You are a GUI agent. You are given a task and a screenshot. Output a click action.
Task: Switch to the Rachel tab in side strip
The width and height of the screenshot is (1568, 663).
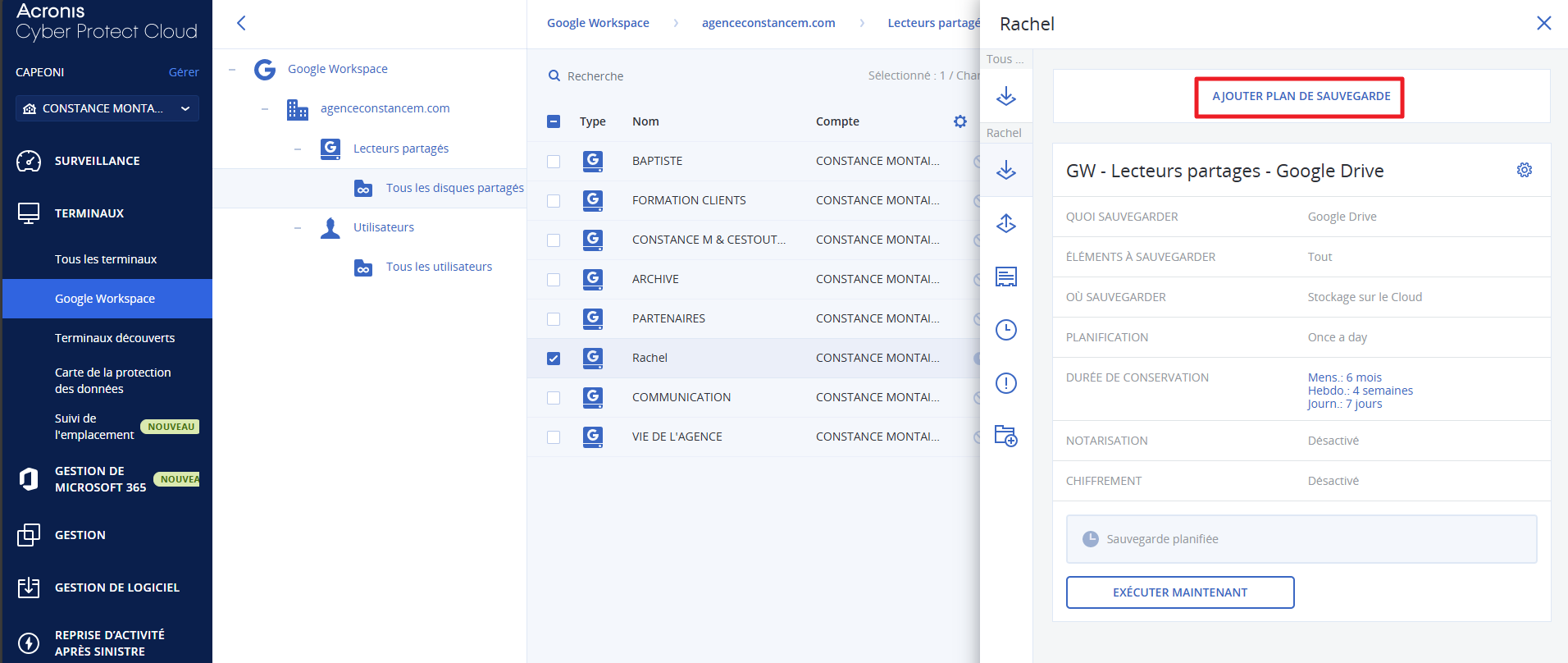(x=1004, y=133)
